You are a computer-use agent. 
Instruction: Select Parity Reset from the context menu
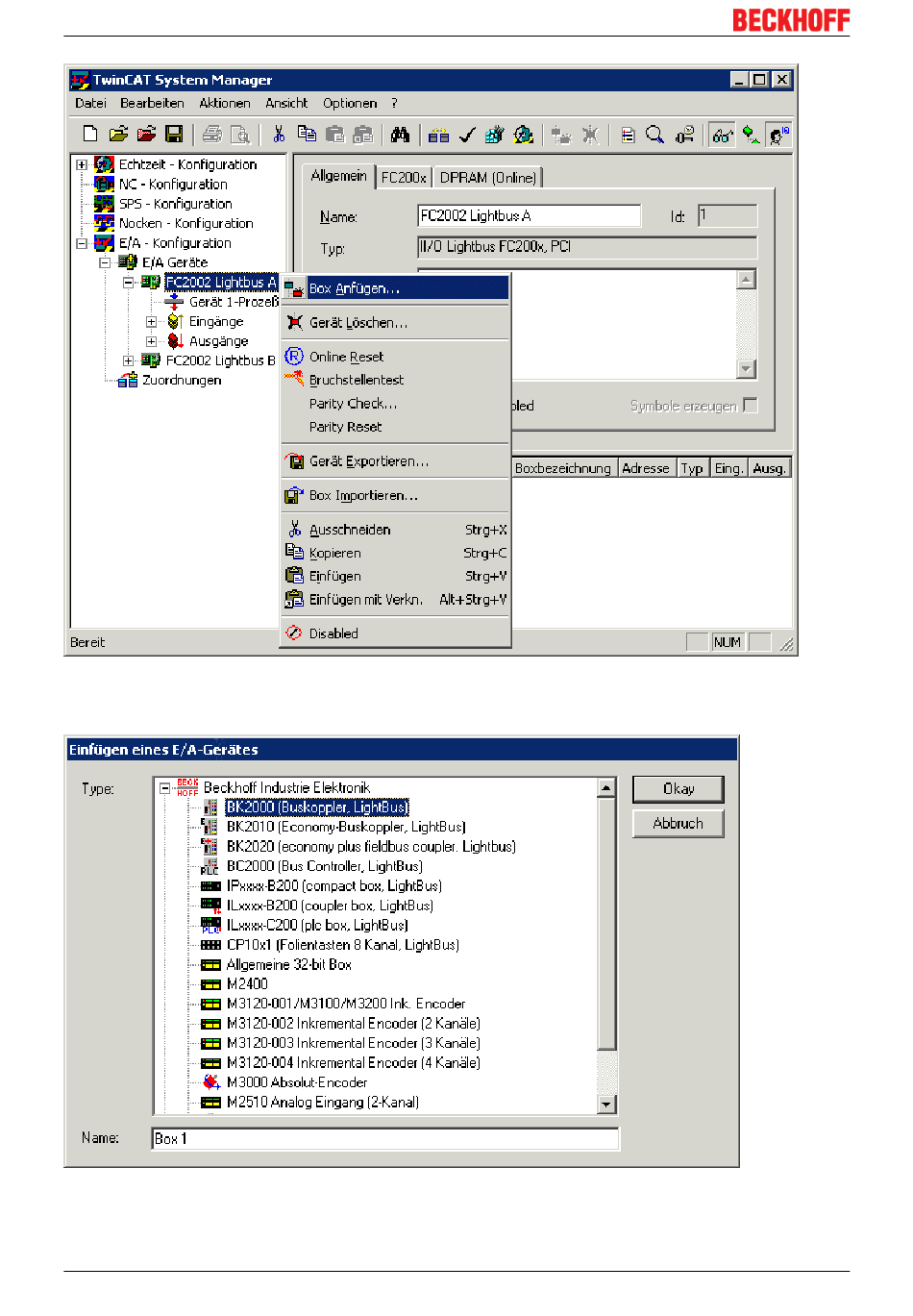point(395,427)
